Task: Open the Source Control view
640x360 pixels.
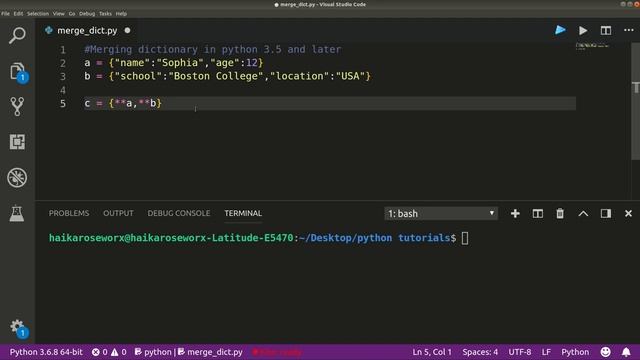Action: click(17, 107)
